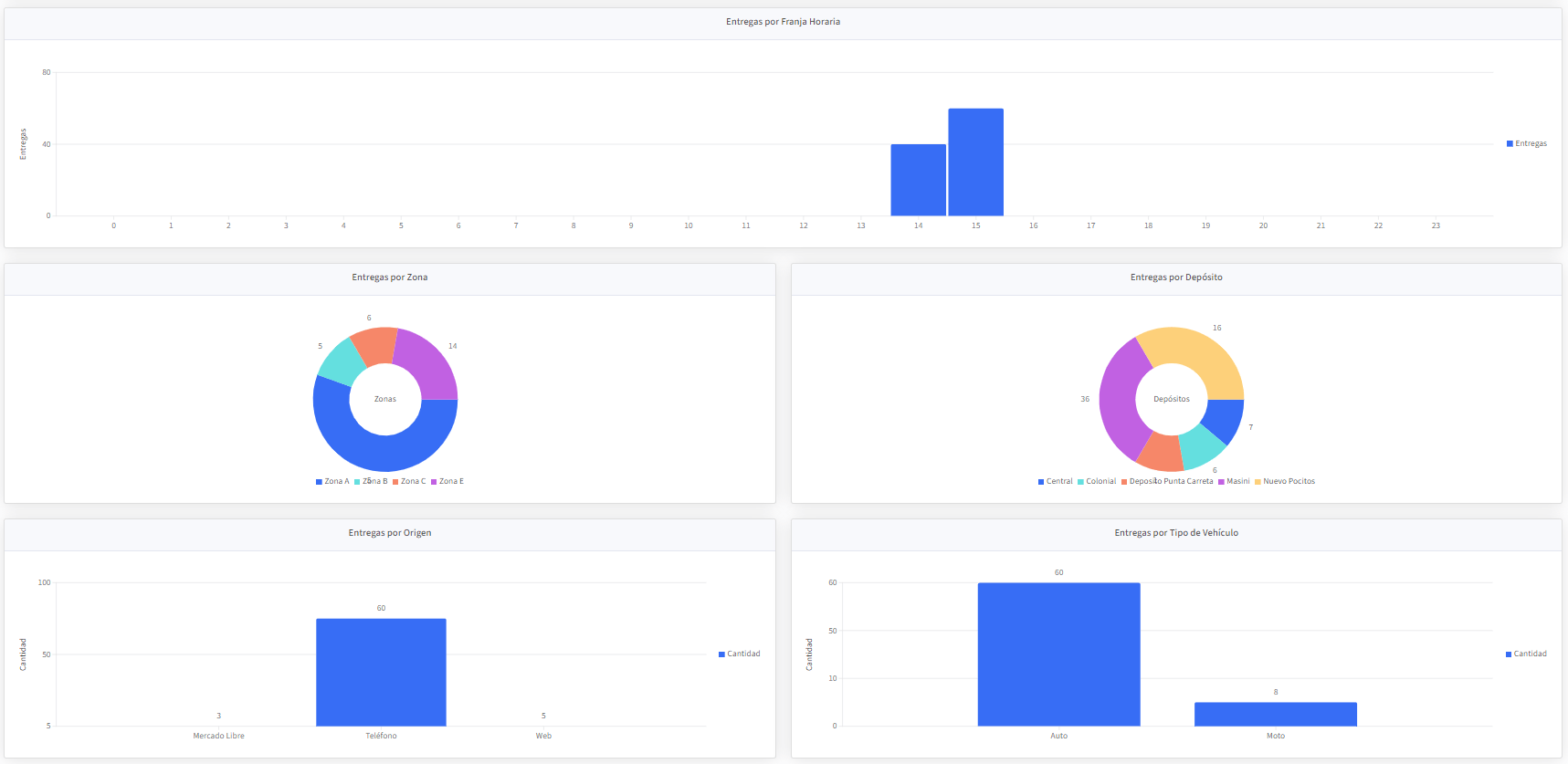Toggle the Entregas legend in hourly chart

[1526, 143]
